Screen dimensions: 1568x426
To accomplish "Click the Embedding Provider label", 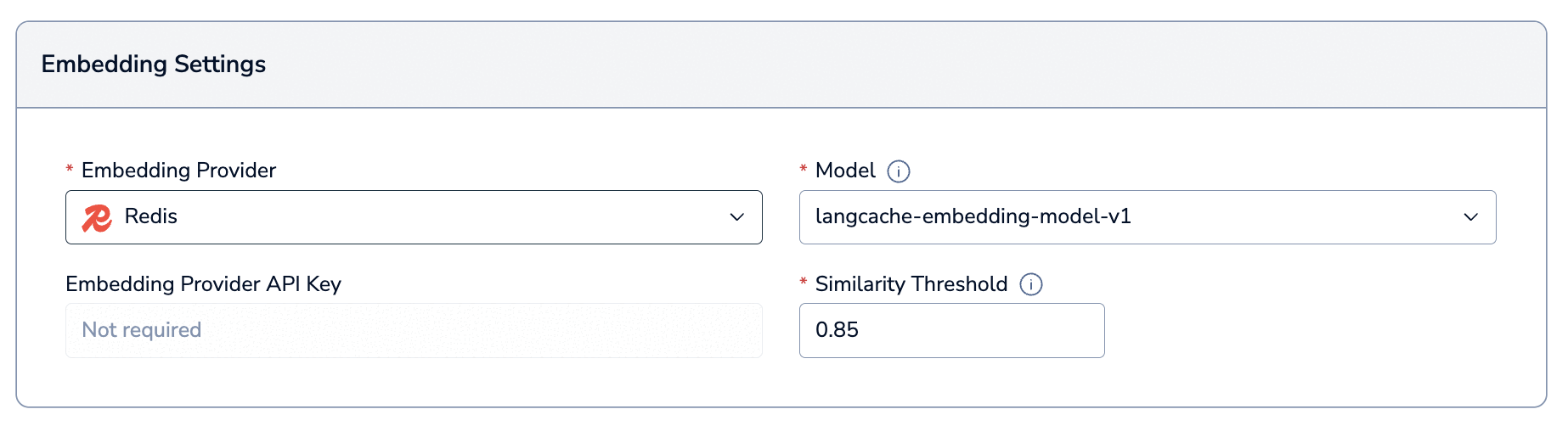I will tap(178, 171).
